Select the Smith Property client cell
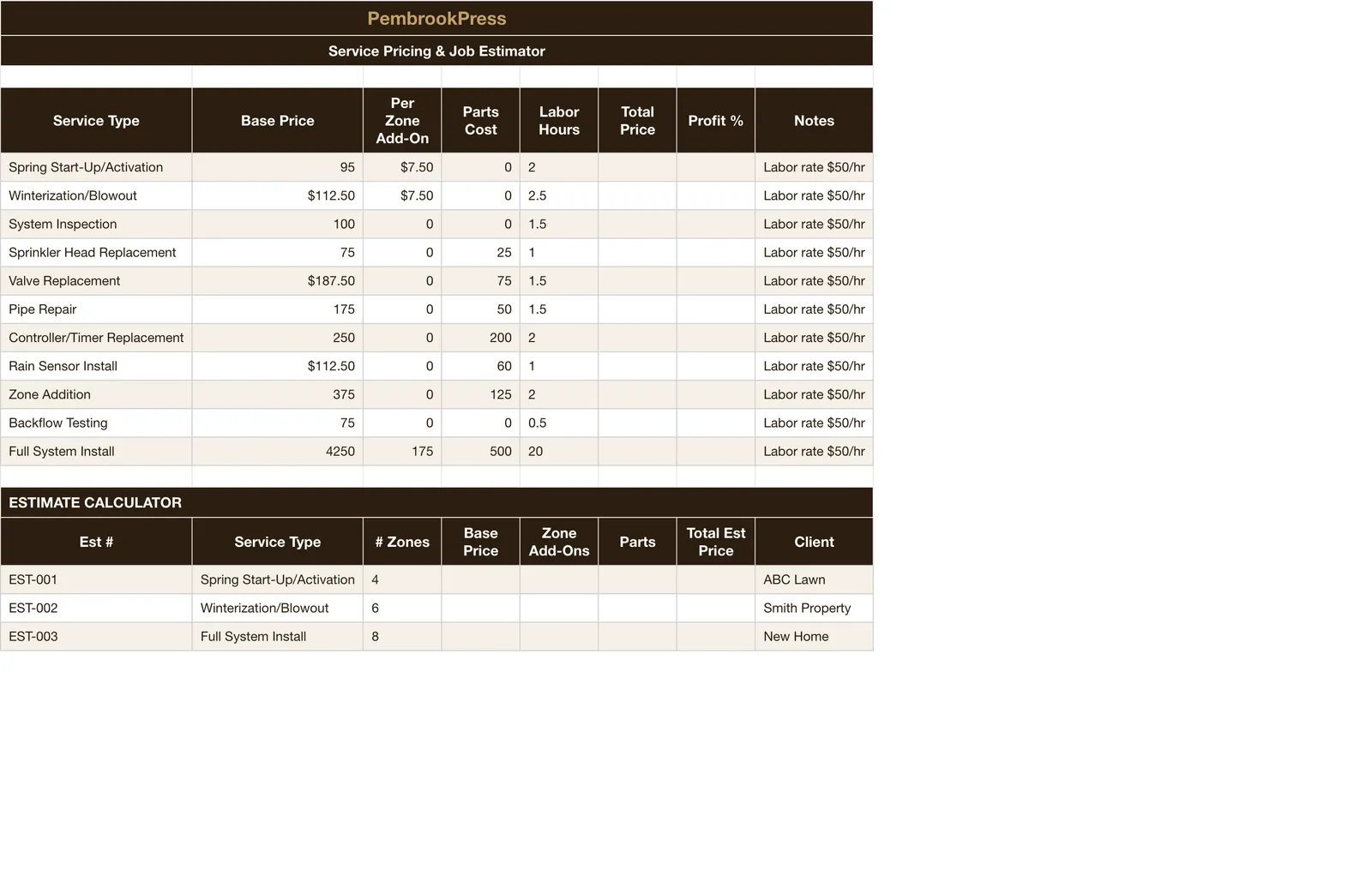Screen dimensions: 1372x882 click(x=814, y=608)
